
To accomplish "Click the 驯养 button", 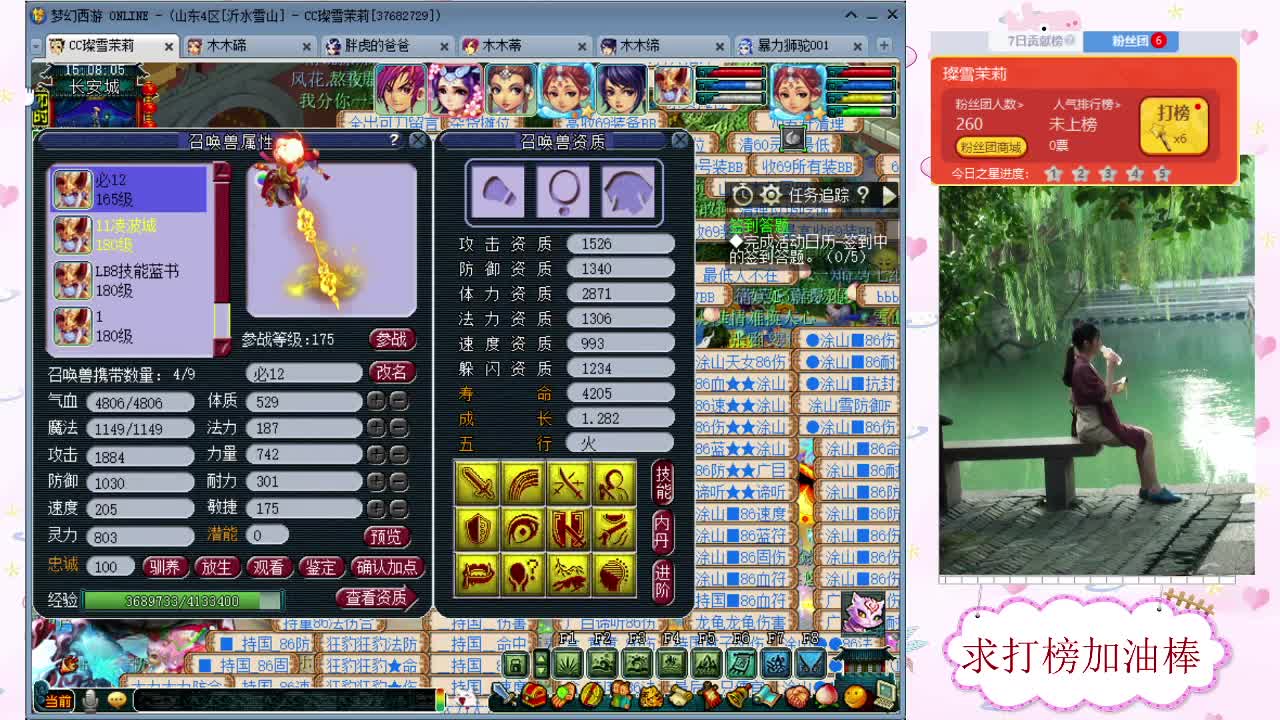I will click(164, 567).
